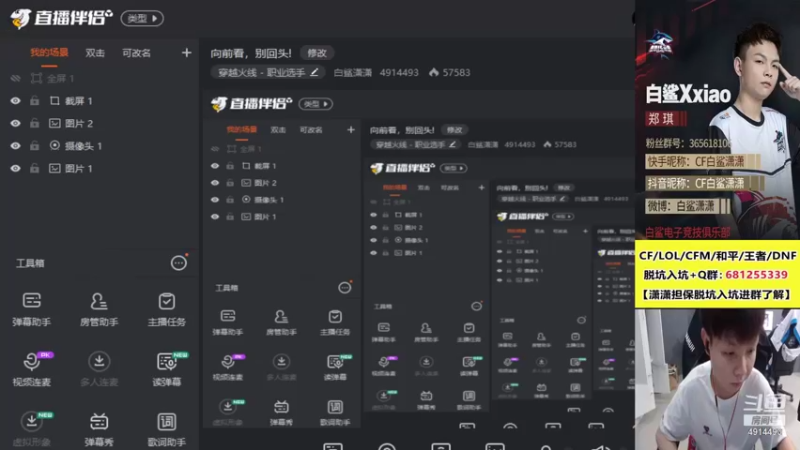Hide the 图片 2 layer
This screenshot has height=450, width=800.
coord(15,123)
